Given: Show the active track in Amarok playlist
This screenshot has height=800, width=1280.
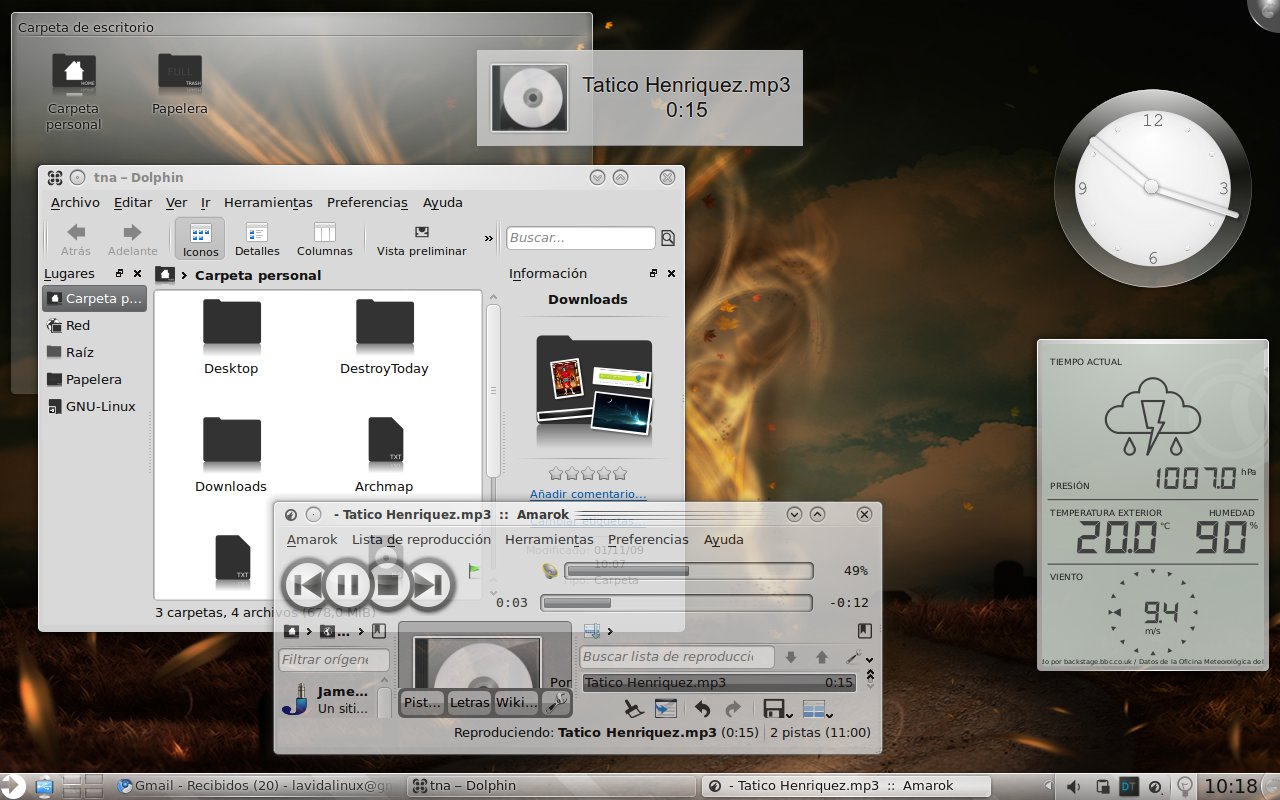Looking at the screenshot, I should 666,709.
